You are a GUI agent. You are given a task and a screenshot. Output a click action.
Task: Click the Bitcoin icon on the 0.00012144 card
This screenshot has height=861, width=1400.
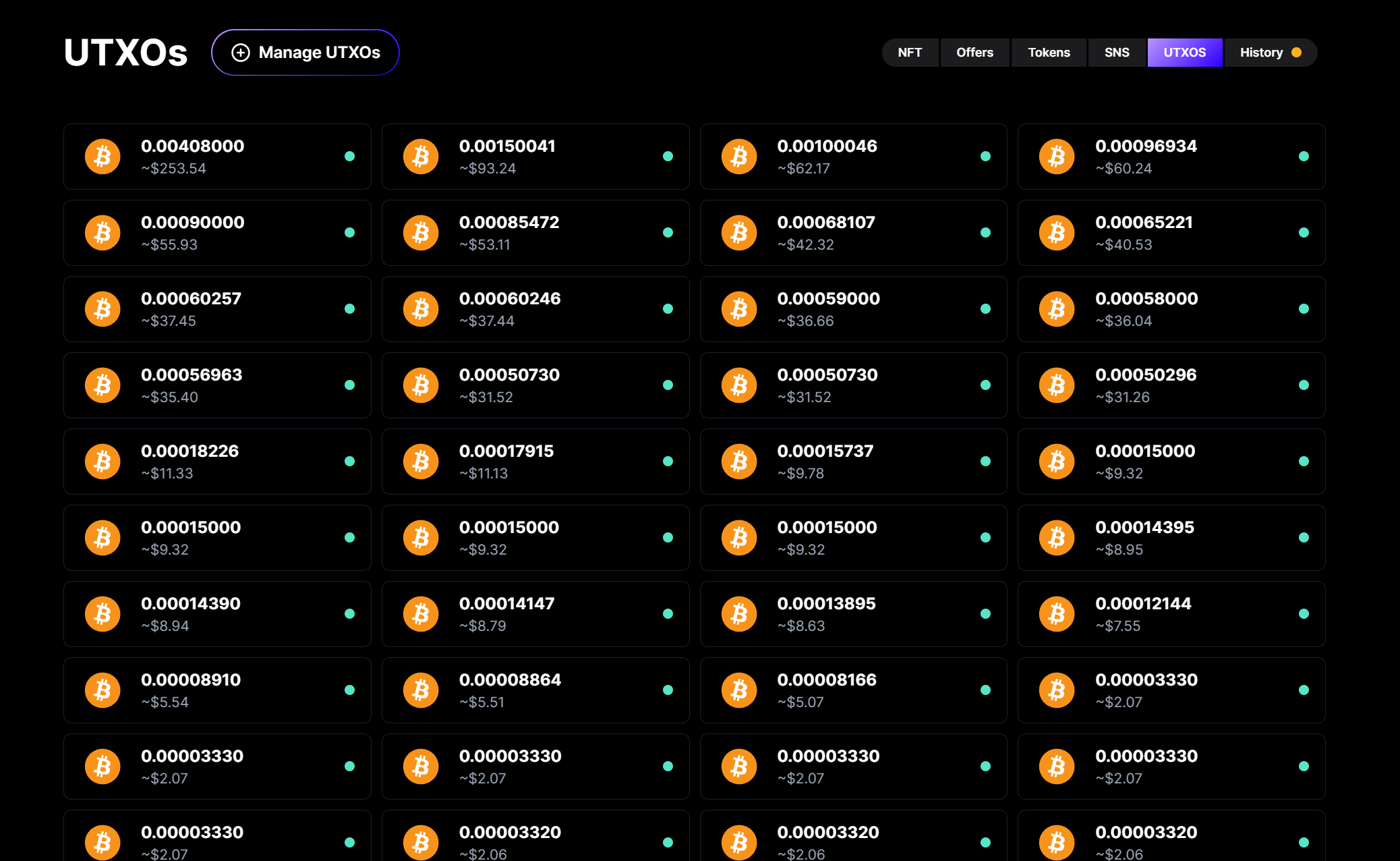point(1057,614)
